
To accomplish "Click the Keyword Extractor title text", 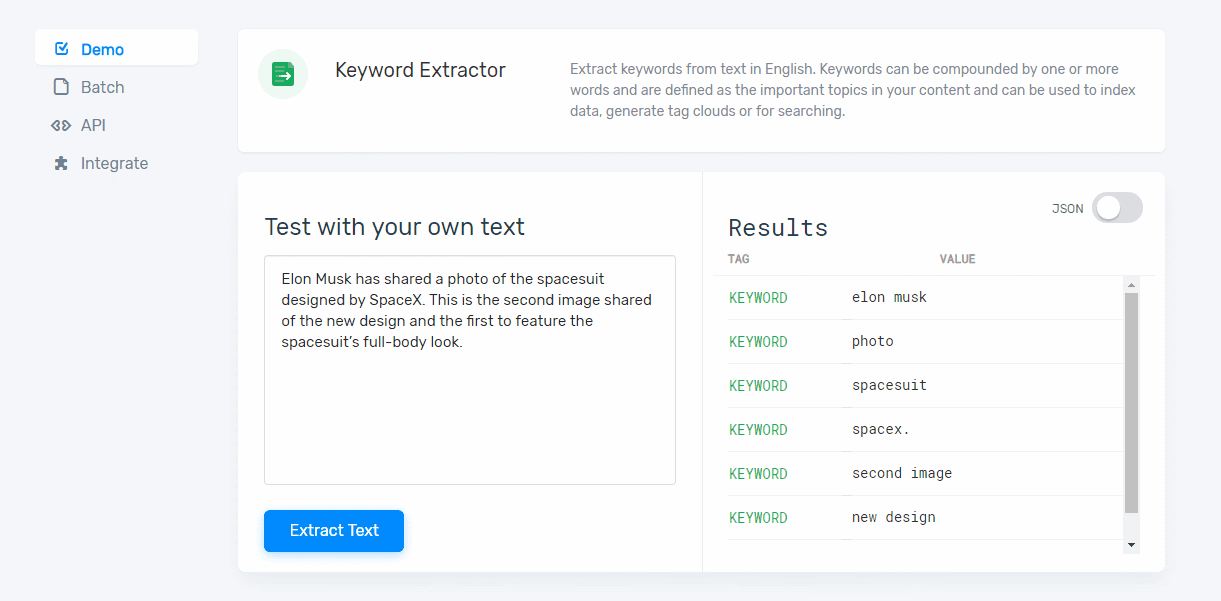I will pyautogui.click(x=420, y=71).
